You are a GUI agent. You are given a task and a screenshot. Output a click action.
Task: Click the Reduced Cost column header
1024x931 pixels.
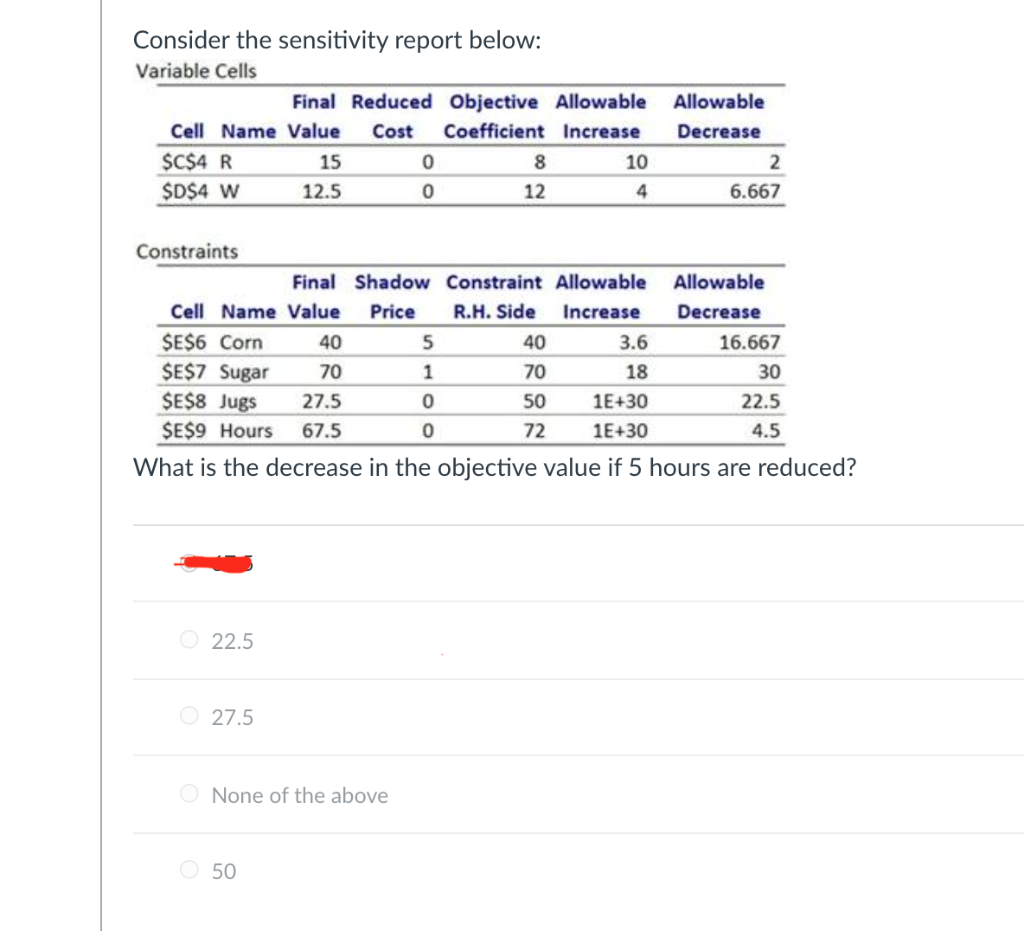pos(391,116)
